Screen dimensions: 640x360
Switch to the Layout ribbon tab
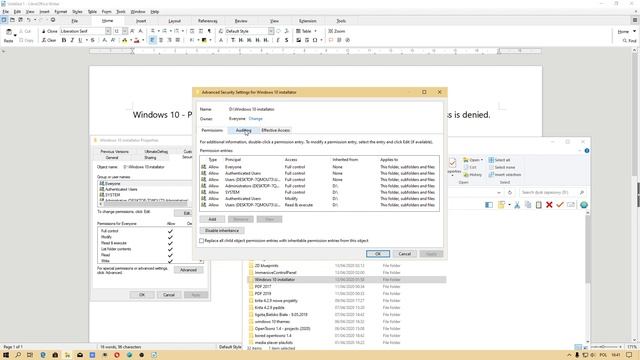[x=174, y=21]
